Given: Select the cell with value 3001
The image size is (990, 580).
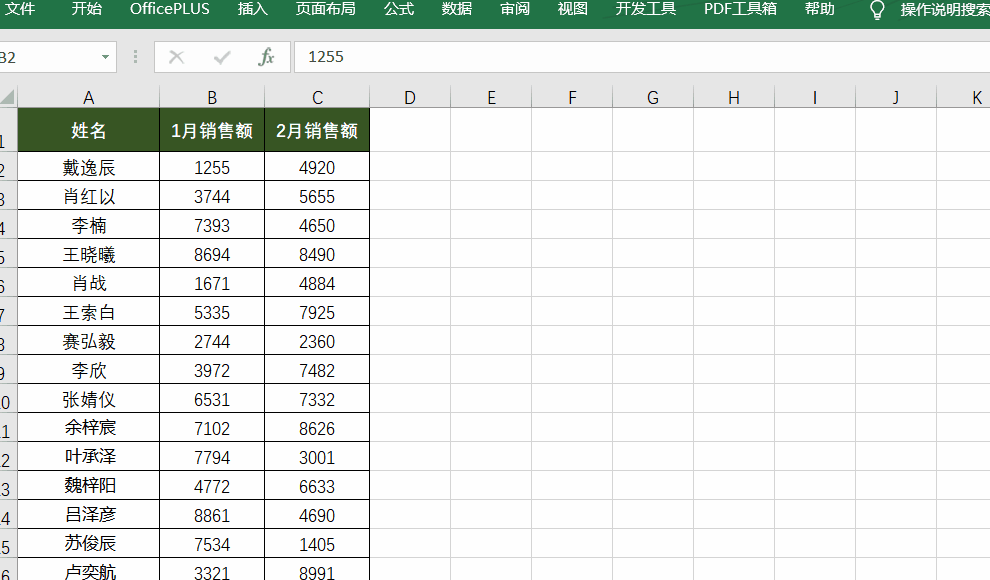Looking at the screenshot, I should click(317, 458).
